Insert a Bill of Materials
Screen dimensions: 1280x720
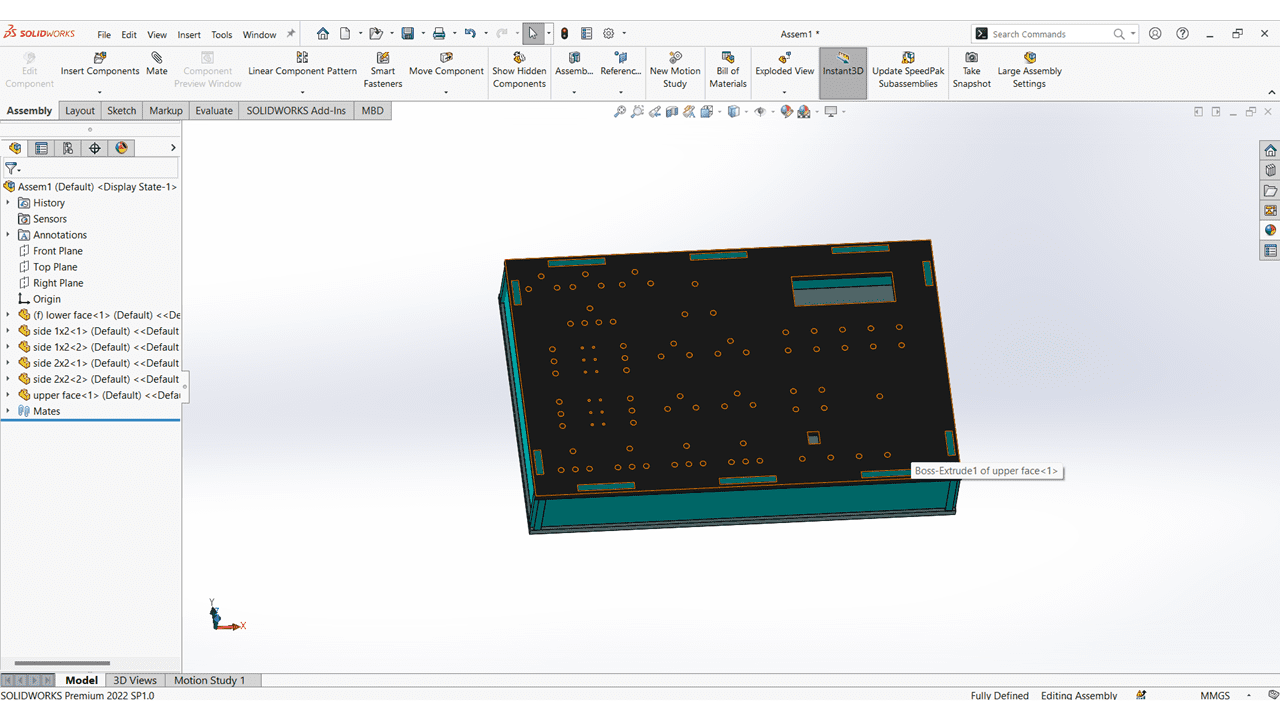(728, 70)
